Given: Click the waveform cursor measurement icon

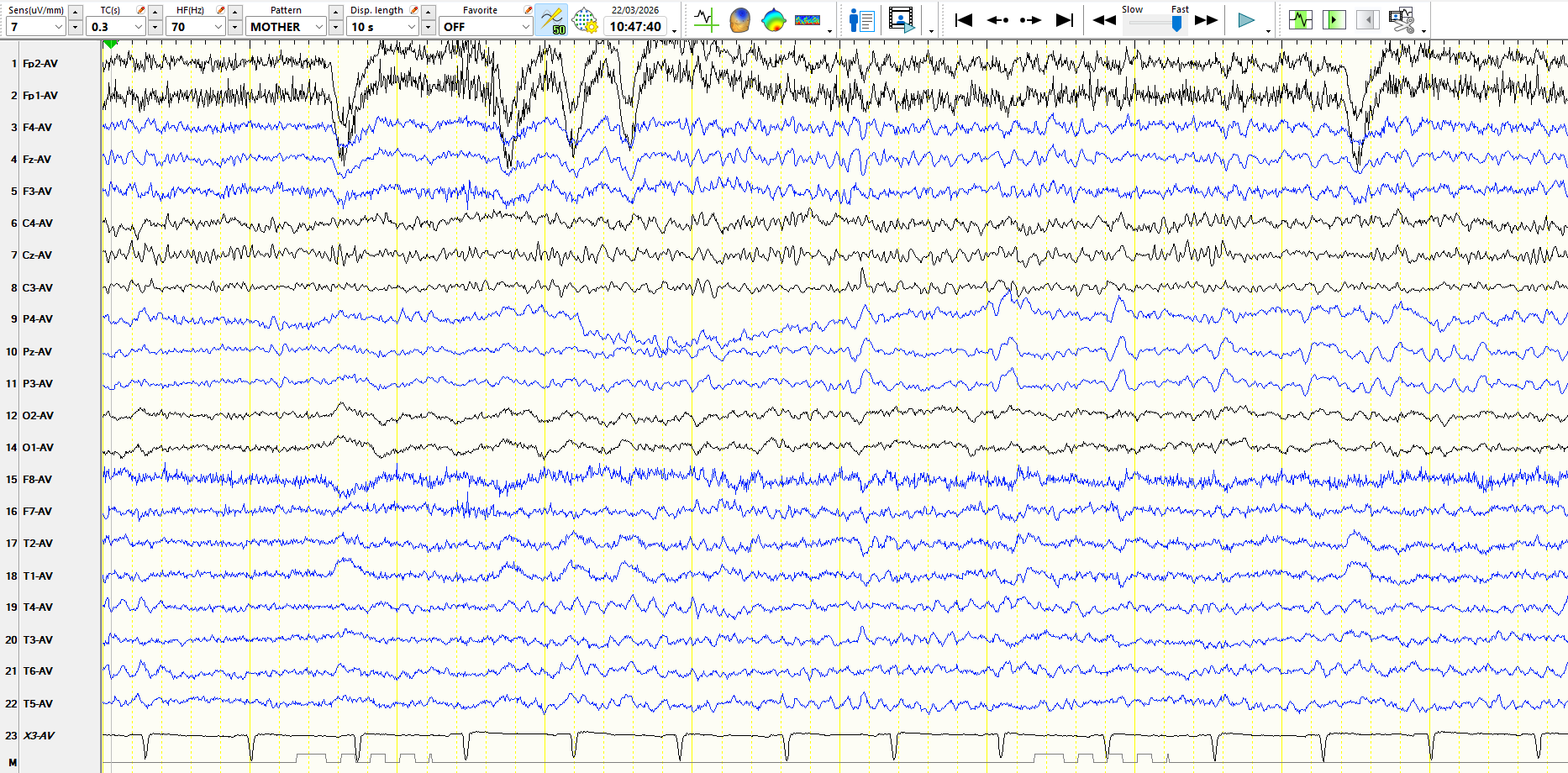Looking at the screenshot, I should [x=706, y=19].
